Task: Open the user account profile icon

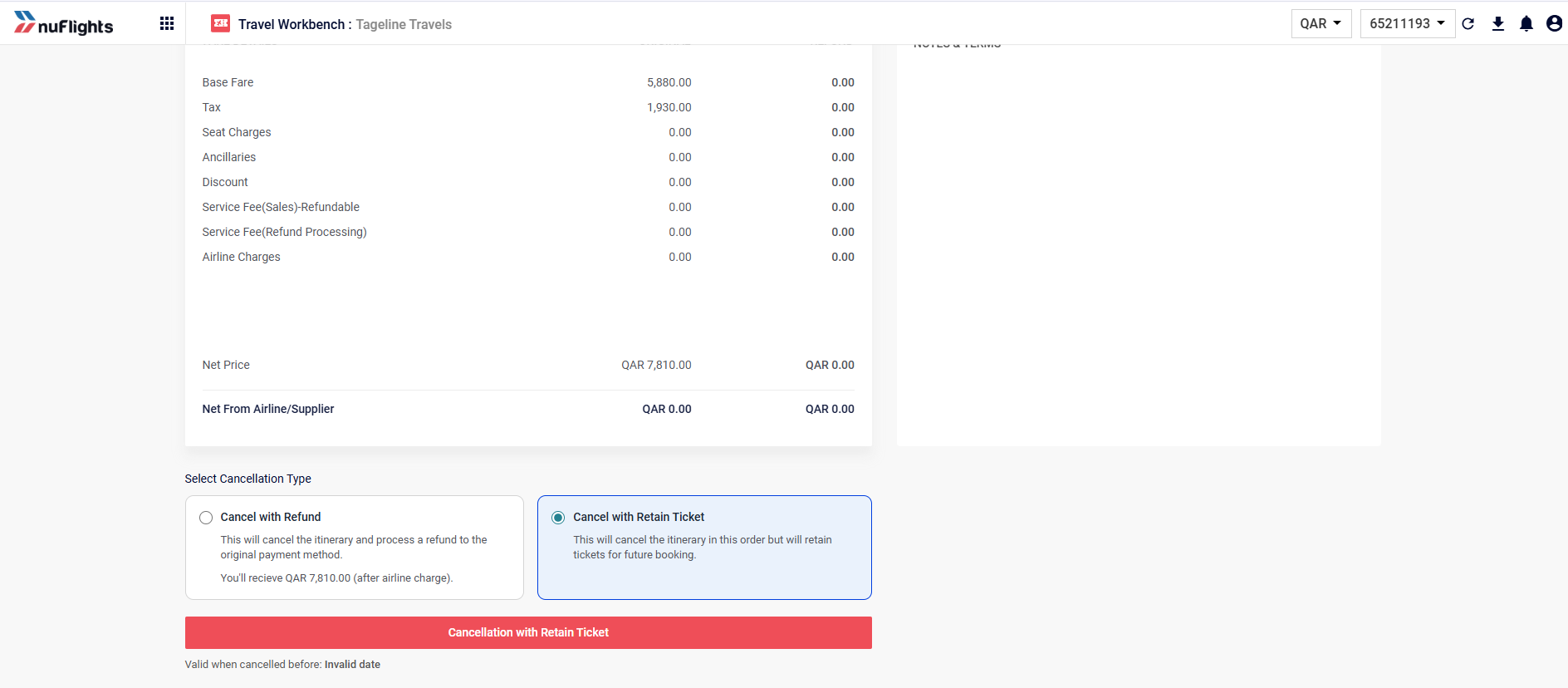Action: 1554,23
